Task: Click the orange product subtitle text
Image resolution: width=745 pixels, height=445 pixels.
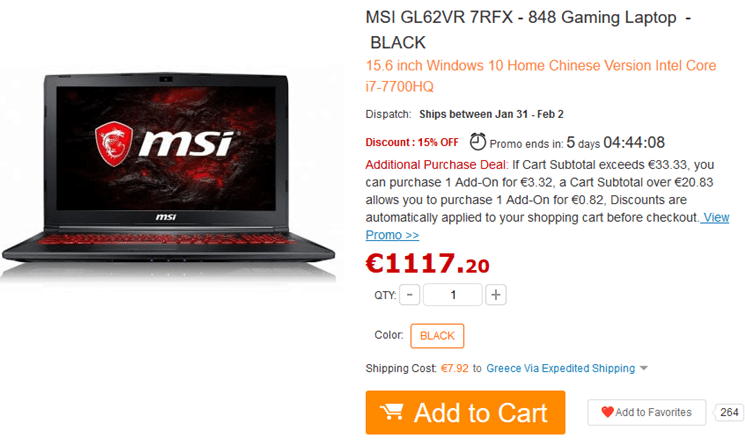Action: point(541,76)
